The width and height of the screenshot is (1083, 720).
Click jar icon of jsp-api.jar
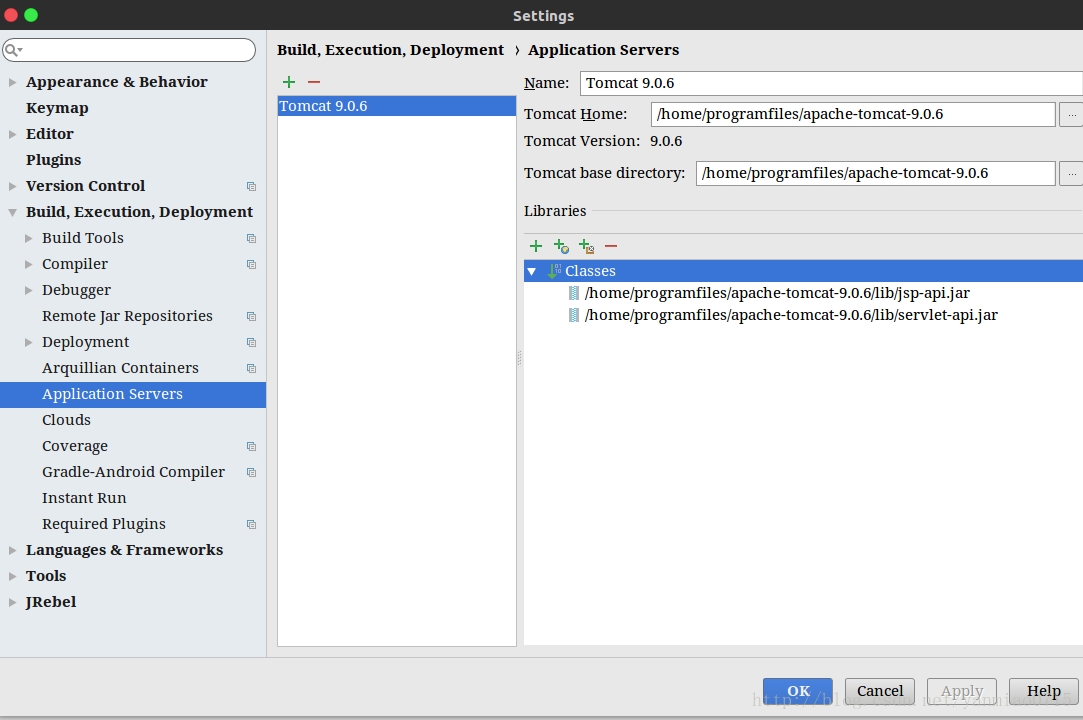pos(573,293)
